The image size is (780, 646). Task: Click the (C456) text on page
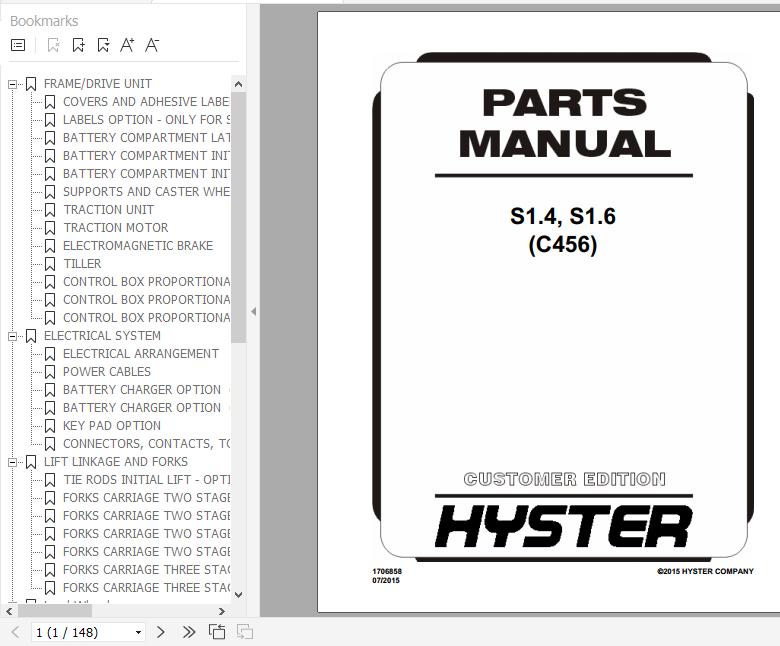tap(563, 245)
